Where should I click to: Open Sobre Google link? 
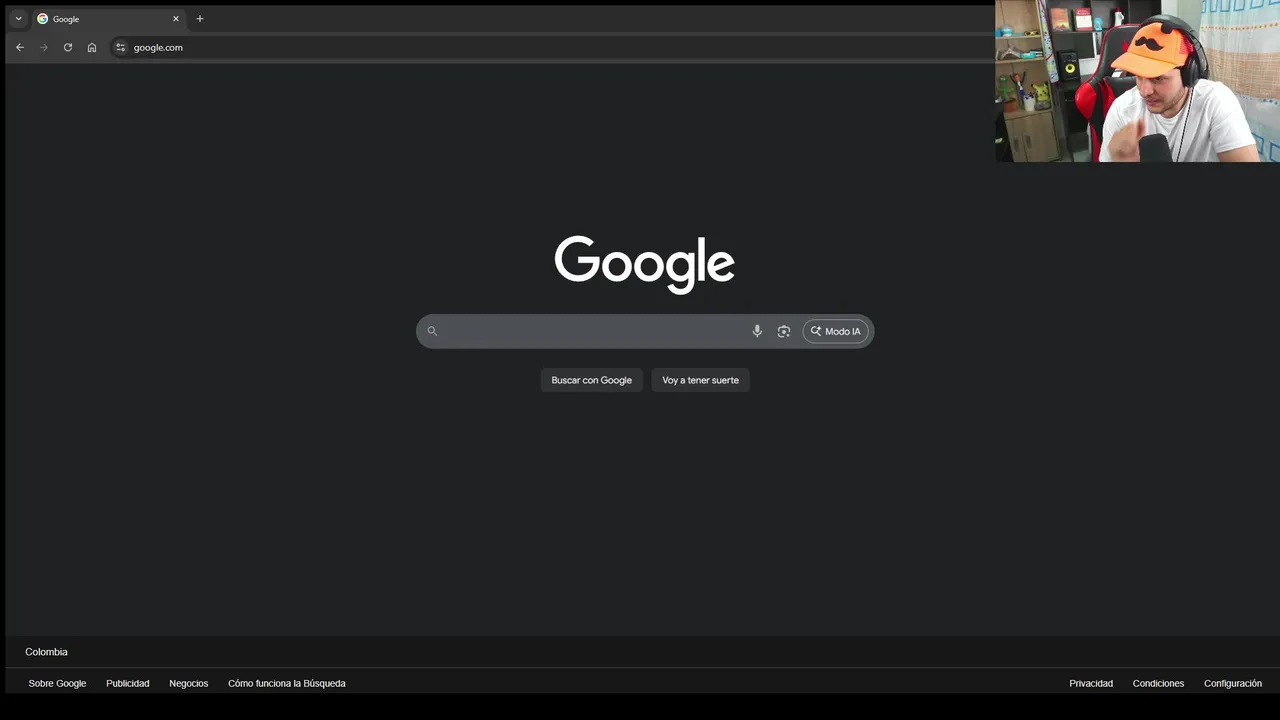[x=57, y=683]
